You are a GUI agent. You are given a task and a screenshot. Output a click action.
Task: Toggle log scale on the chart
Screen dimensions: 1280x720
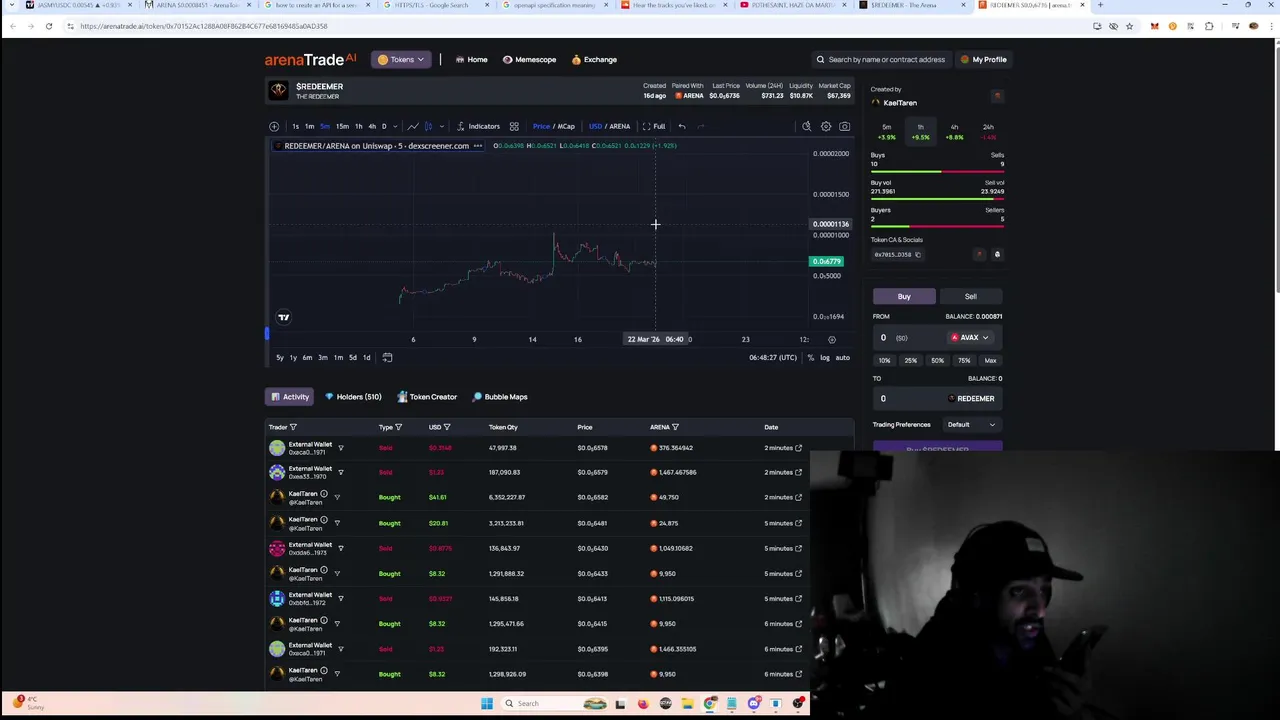(825, 357)
